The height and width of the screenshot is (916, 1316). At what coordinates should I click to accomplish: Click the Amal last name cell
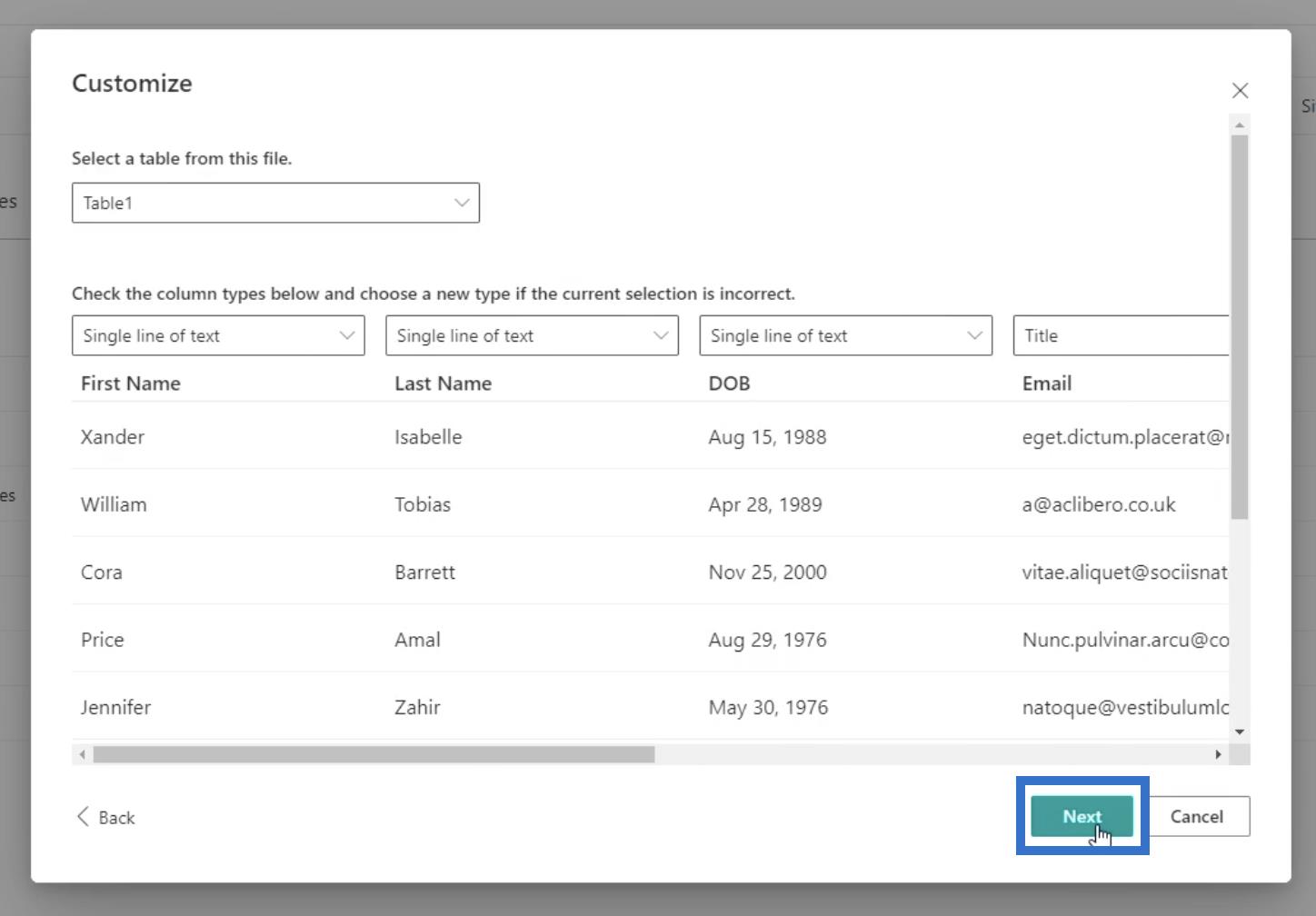[x=417, y=640]
